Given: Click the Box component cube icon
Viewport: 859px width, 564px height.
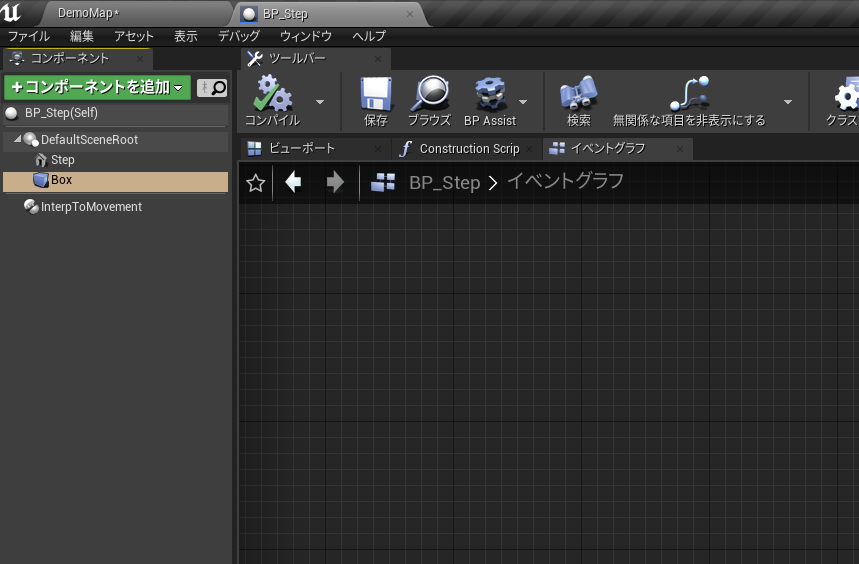Looking at the screenshot, I should tap(41, 180).
